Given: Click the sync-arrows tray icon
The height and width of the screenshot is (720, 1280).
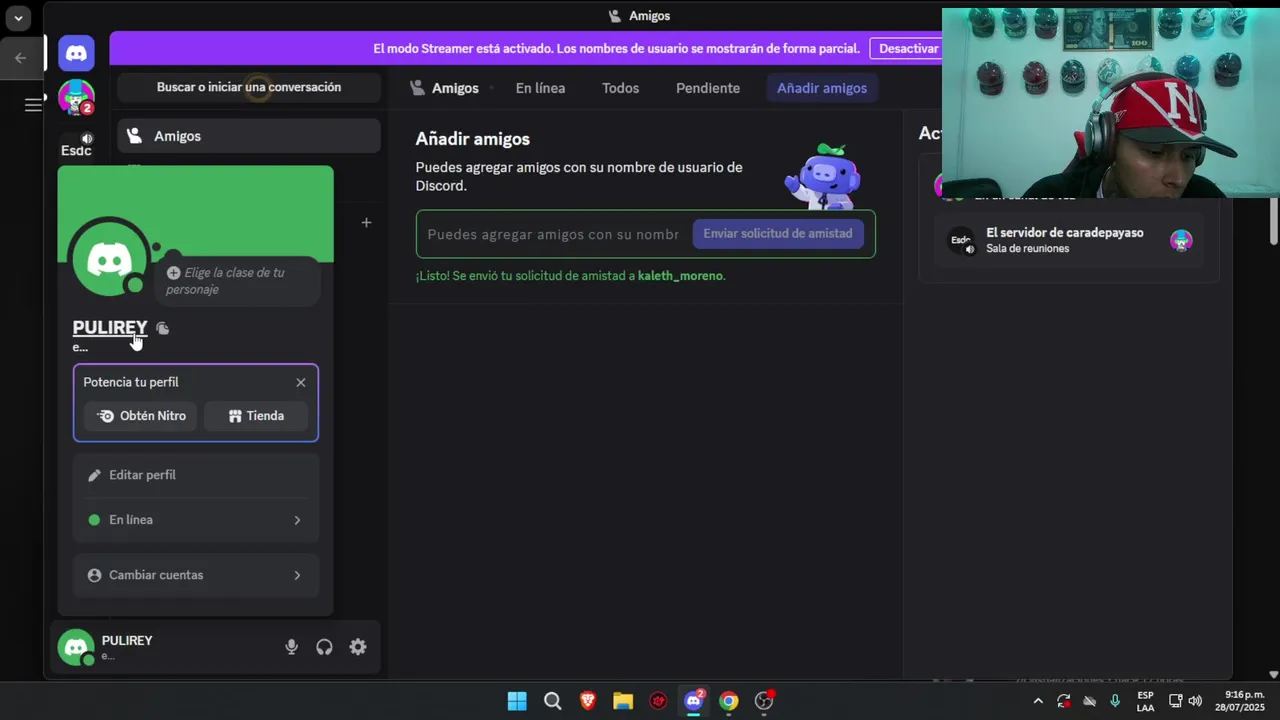Looking at the screenshot, I should [1063, 701].
